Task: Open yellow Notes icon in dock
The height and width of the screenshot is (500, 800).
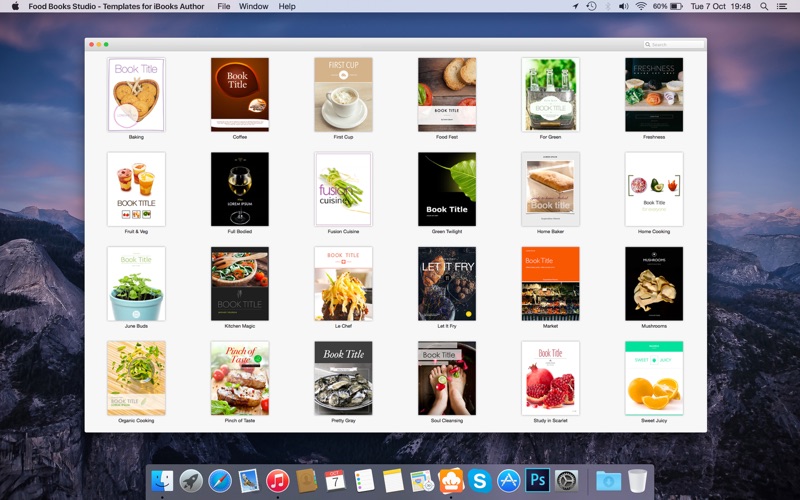Action: 393,481
